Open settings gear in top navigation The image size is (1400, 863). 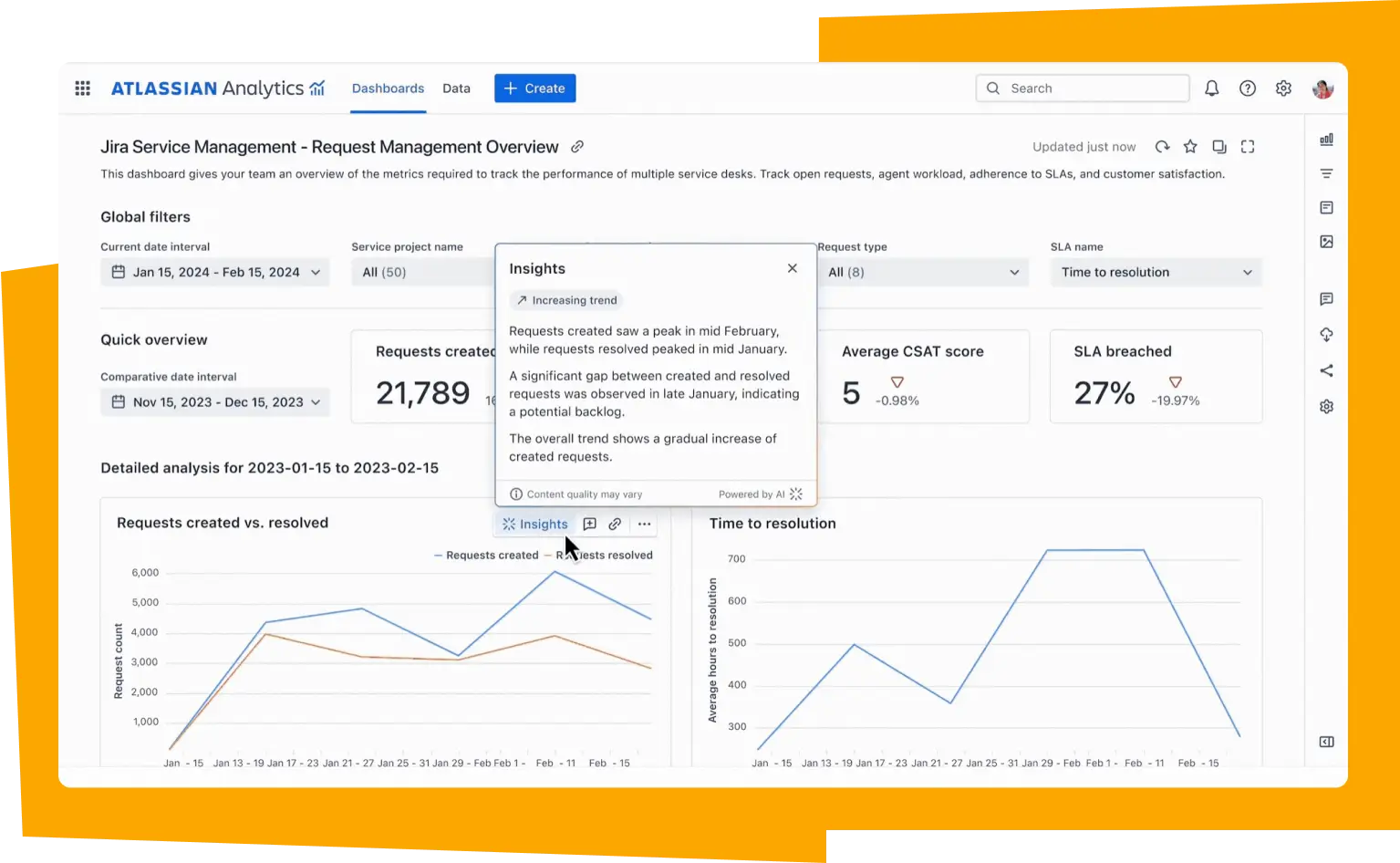(1283, 88)
